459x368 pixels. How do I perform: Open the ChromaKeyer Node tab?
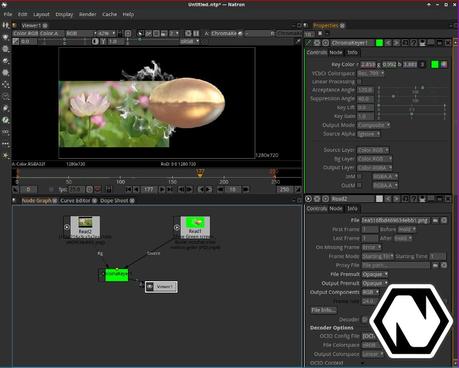(336, 52)
